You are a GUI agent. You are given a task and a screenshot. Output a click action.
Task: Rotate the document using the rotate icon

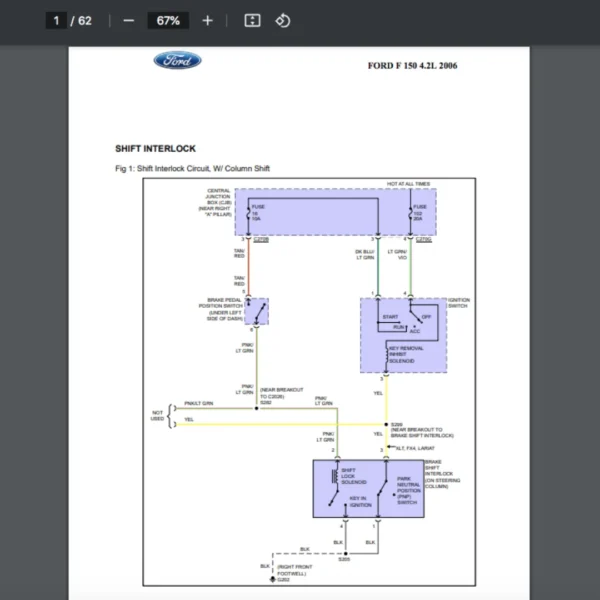[283, 20]
